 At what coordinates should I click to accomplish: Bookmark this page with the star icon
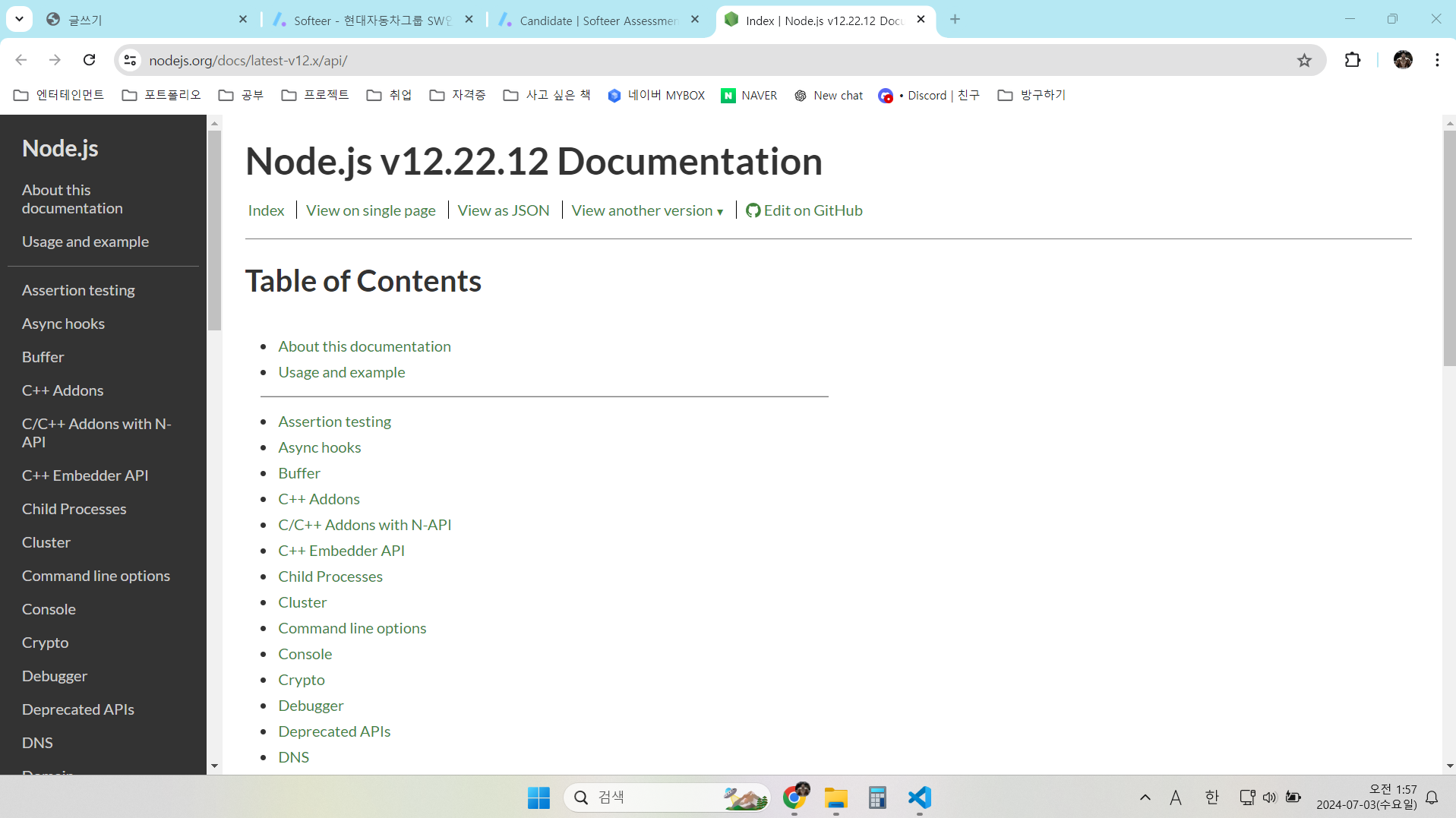click(1304, 60)
